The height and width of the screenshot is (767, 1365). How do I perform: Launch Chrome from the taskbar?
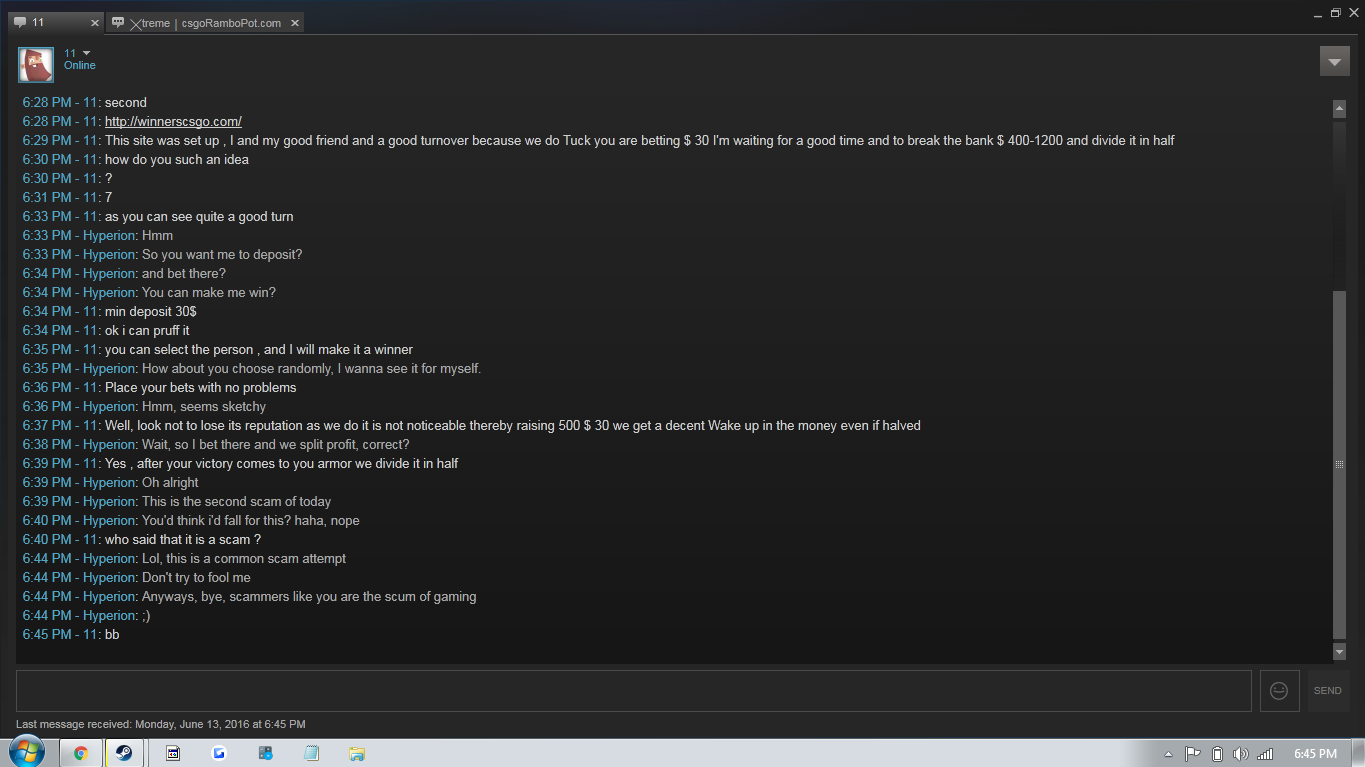click(80, 753)
